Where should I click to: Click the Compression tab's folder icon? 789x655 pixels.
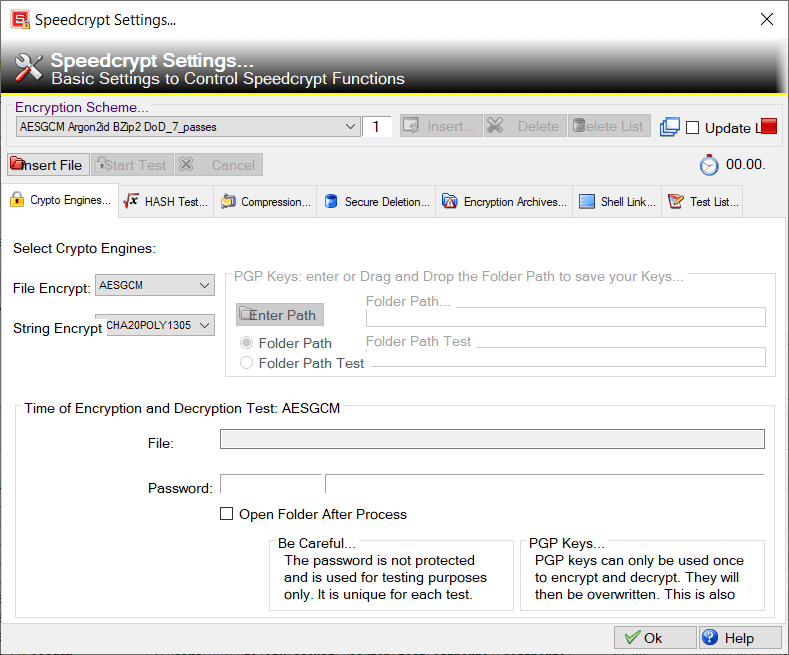click(228, 201)
